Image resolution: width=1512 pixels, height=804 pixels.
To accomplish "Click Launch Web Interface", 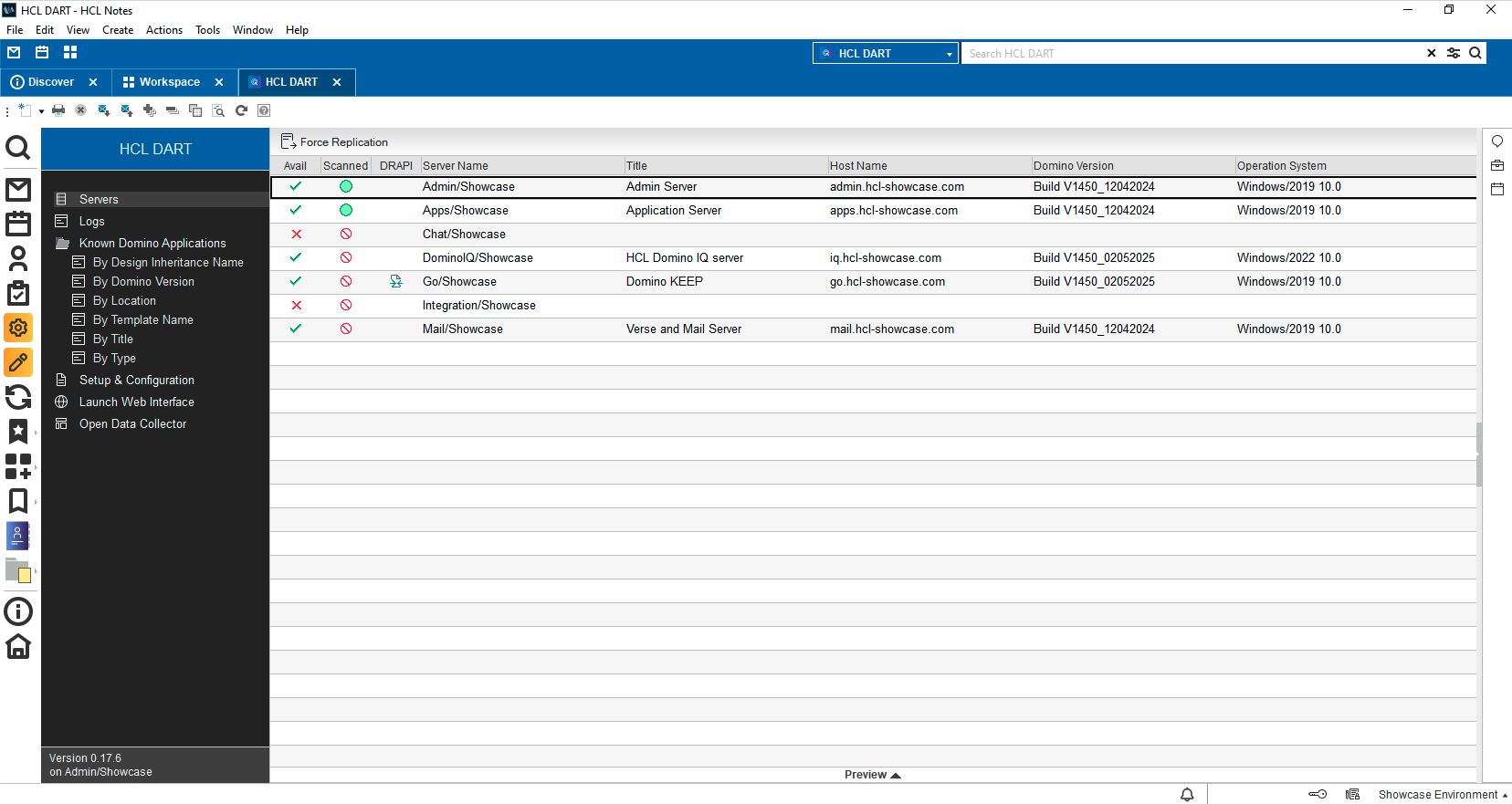I will [x=137, y=402].
